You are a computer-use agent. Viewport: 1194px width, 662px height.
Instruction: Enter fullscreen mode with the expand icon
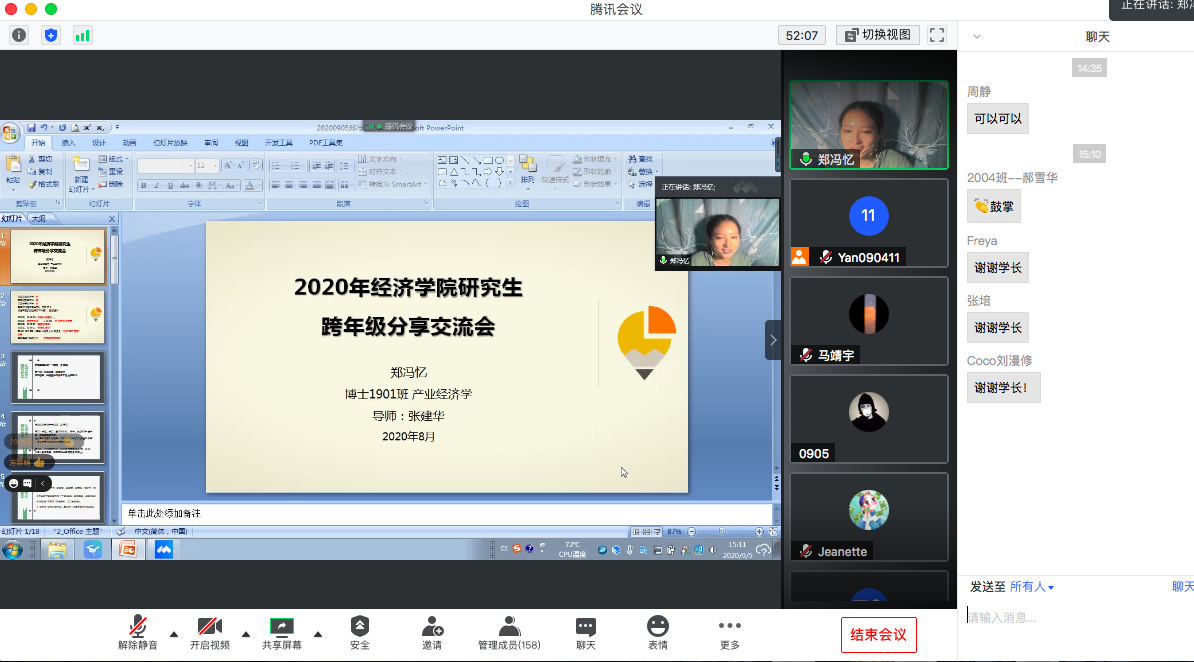(937, 35)
